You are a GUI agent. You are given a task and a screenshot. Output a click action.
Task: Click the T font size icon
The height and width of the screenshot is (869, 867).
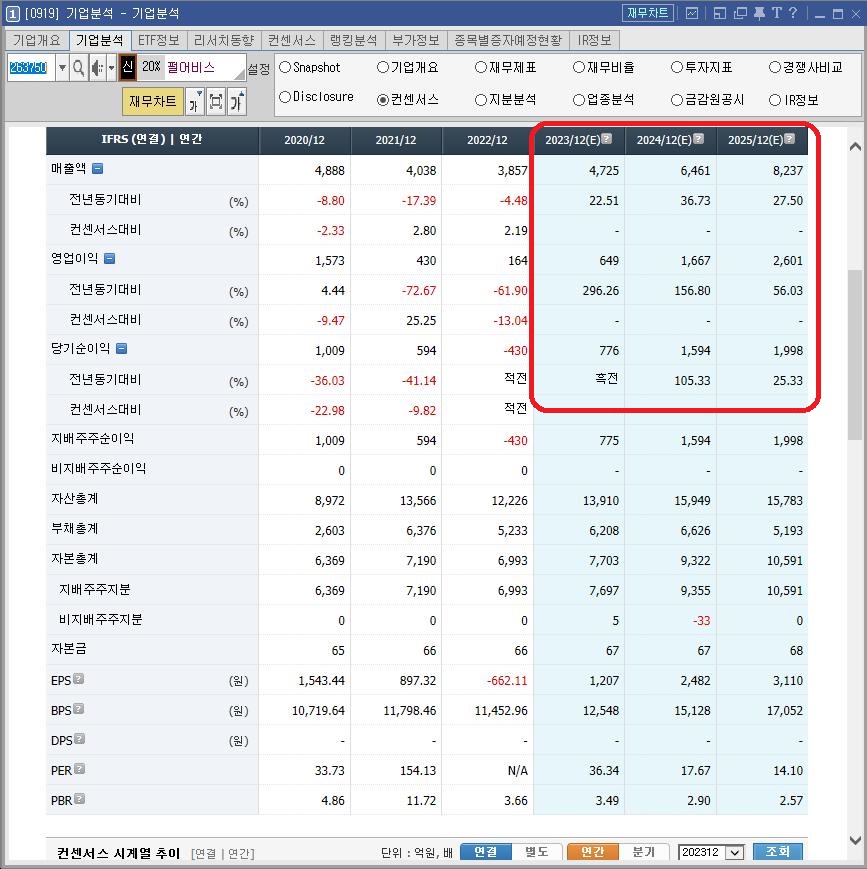coord(777,13)
